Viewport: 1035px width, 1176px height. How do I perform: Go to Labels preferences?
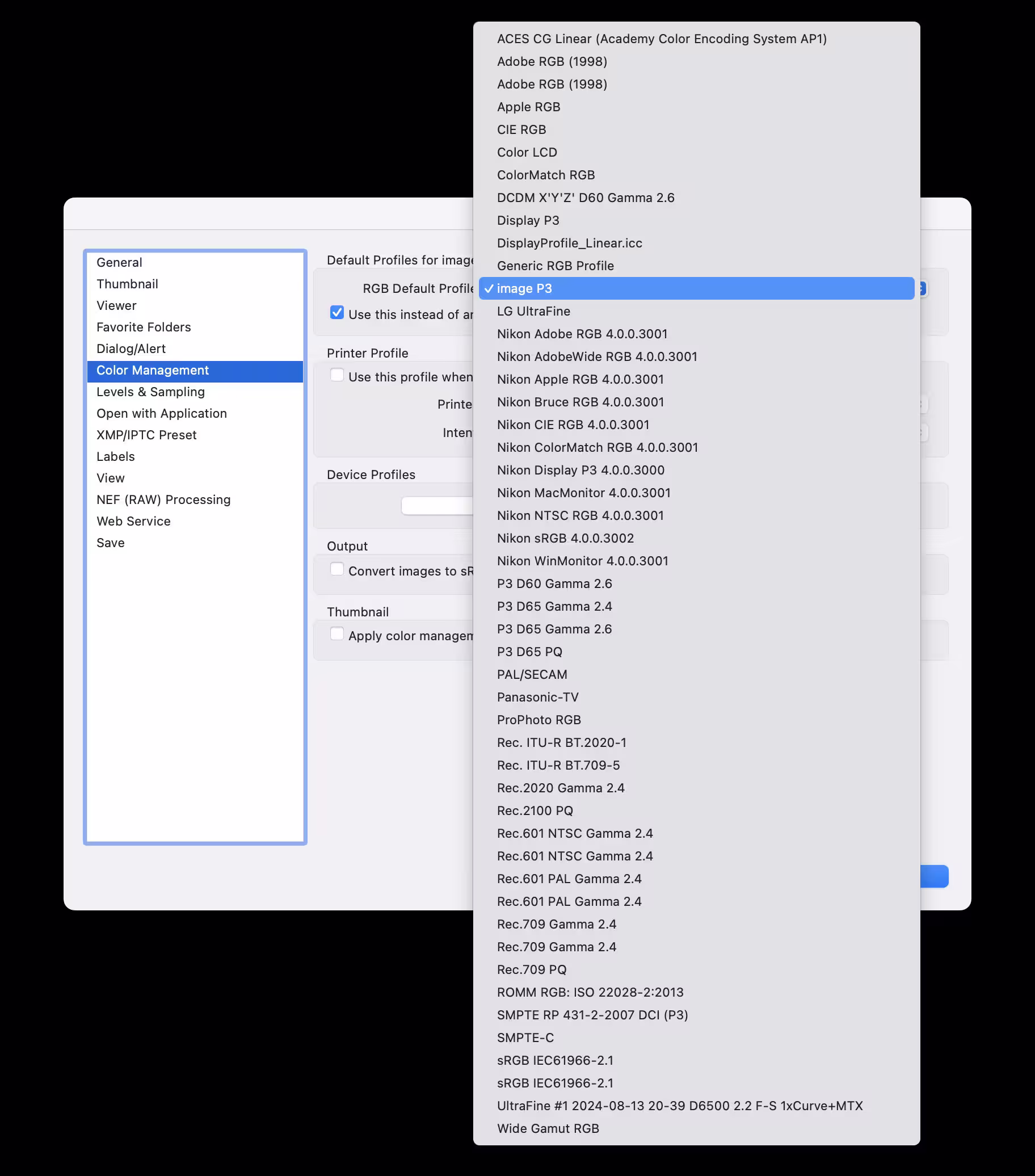point(195,457)
